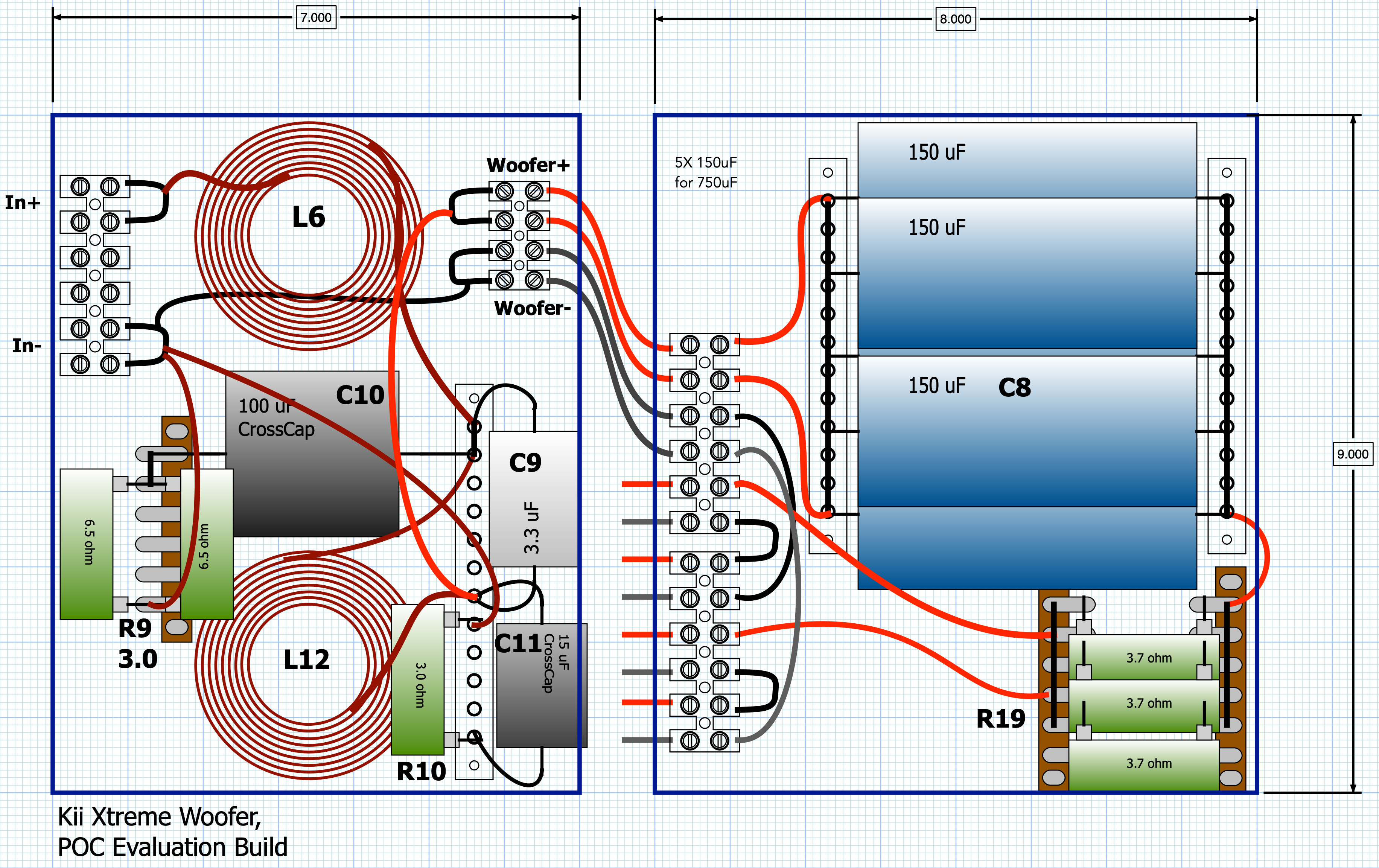Select the 9.000 height dimension label
This screenshot has width=1379, height=868.
click(x=1353, y=454)
